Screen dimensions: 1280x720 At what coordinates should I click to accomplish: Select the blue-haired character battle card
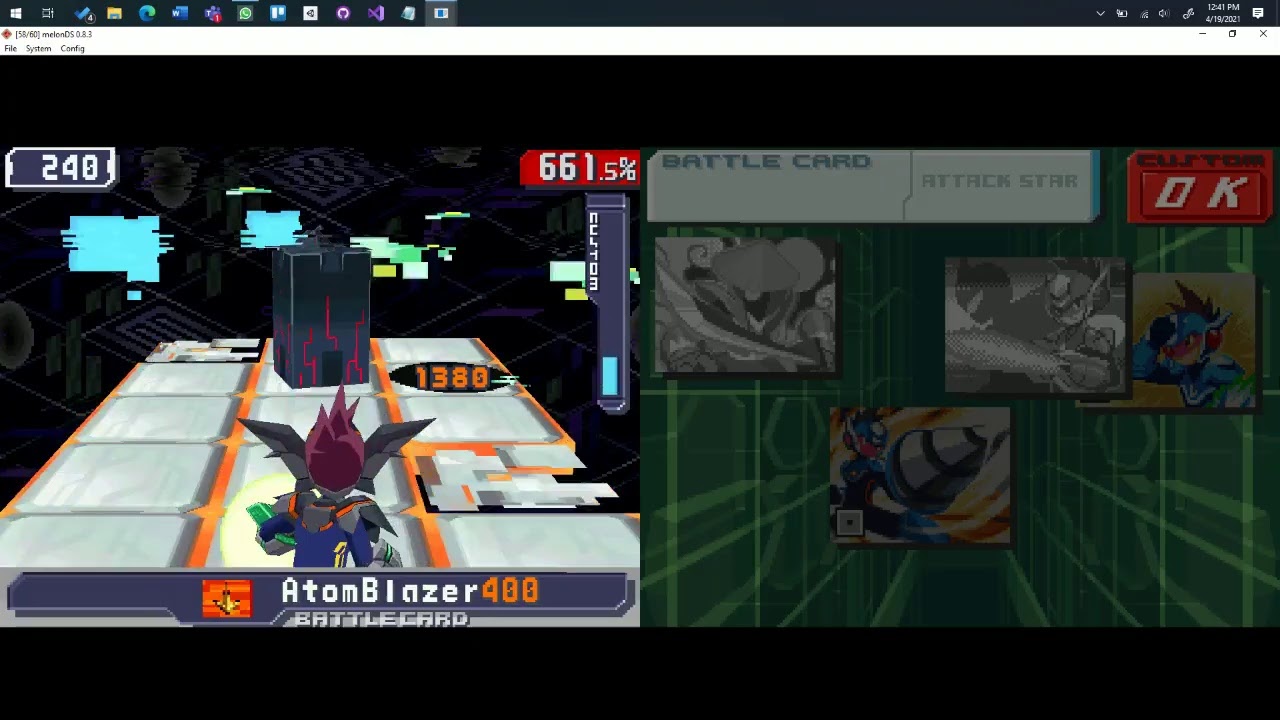[1195, 340]
